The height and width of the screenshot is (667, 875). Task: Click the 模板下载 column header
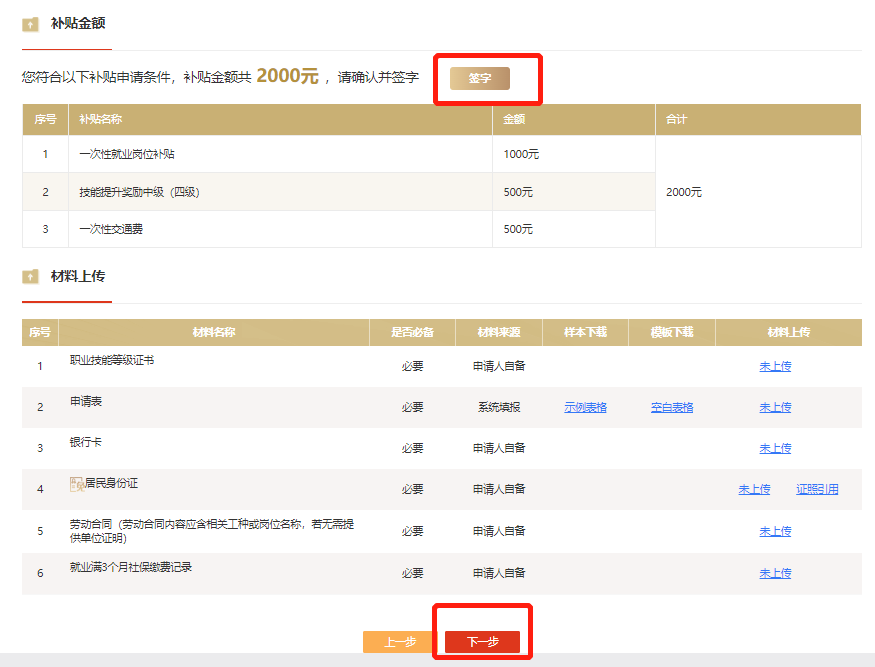[x=672, y=332]
